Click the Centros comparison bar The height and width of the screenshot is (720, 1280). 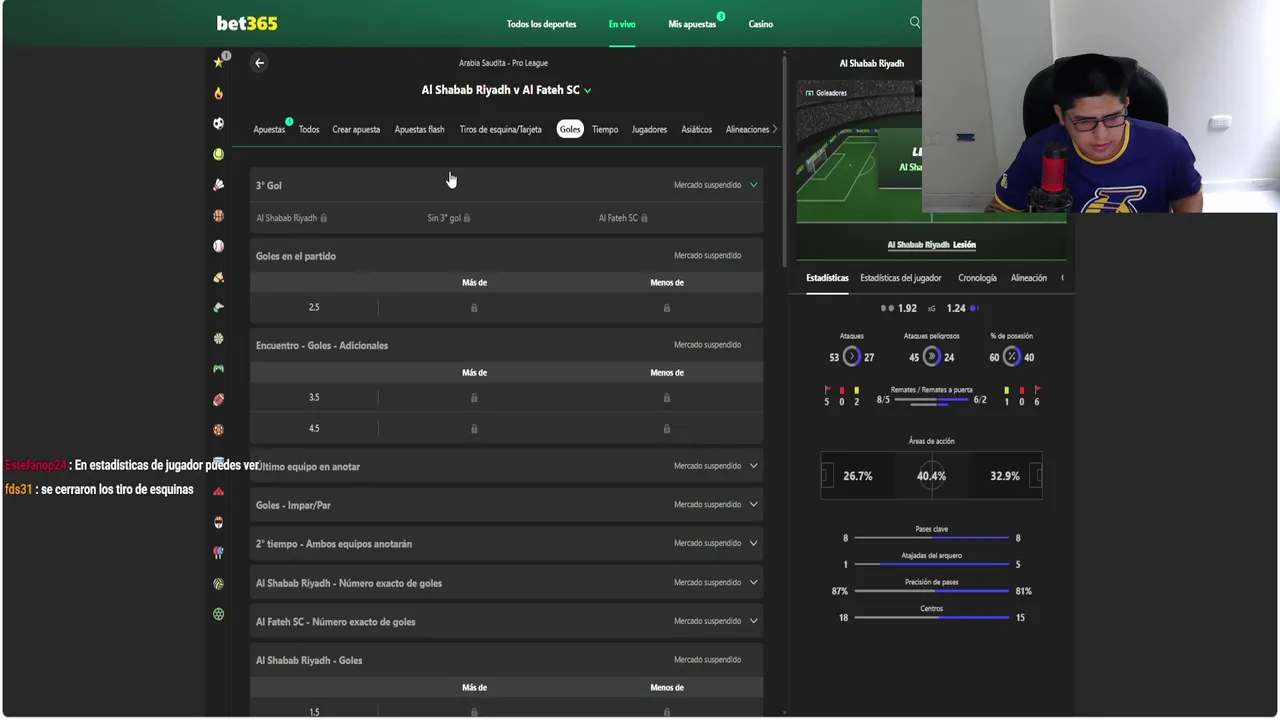pyautogui.click(x=931, y=618)
